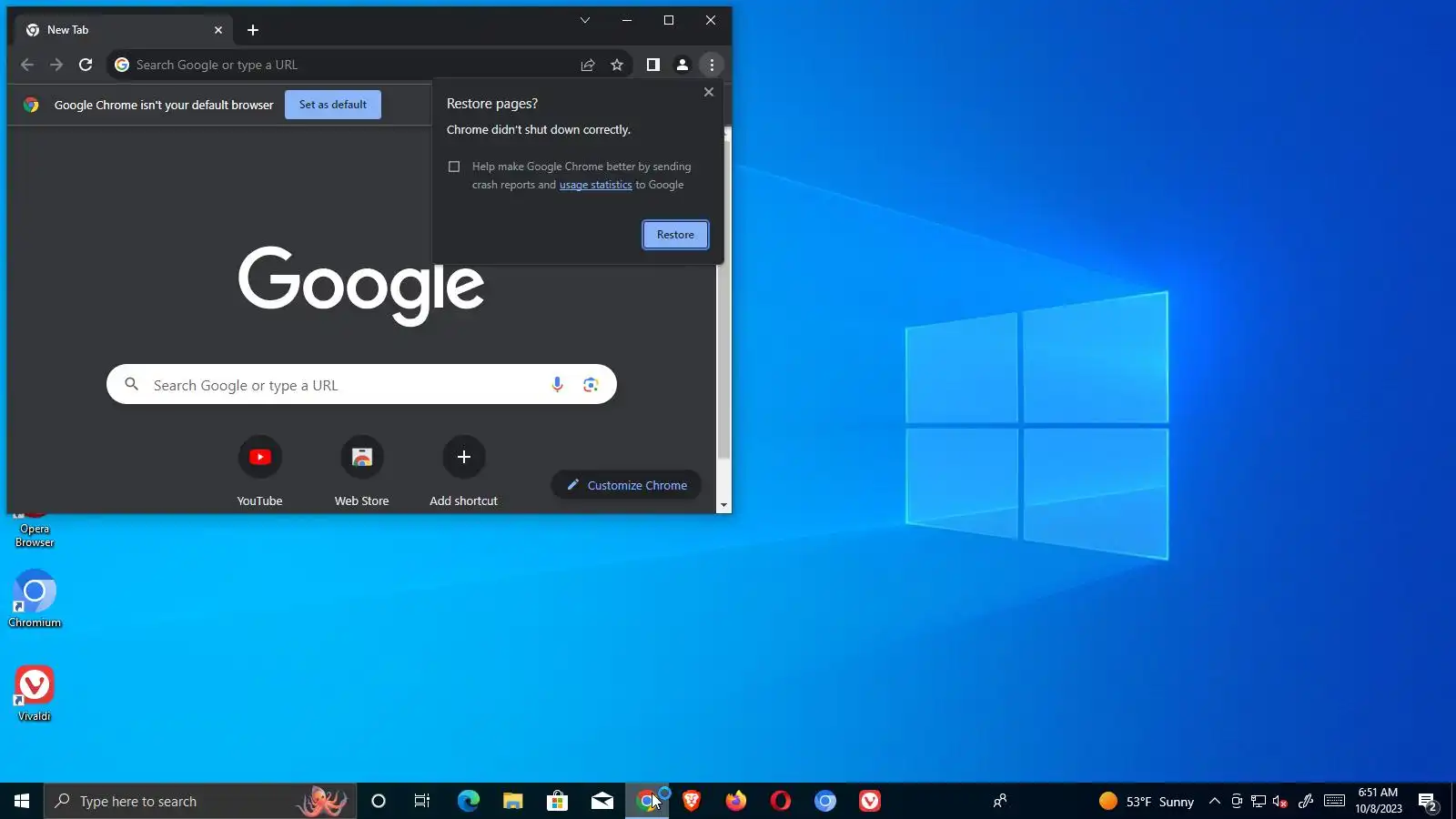Viewport: 1456px width, 819px height.
Task: Dismiss the Restore pages popup
Action: pos(709,92)
